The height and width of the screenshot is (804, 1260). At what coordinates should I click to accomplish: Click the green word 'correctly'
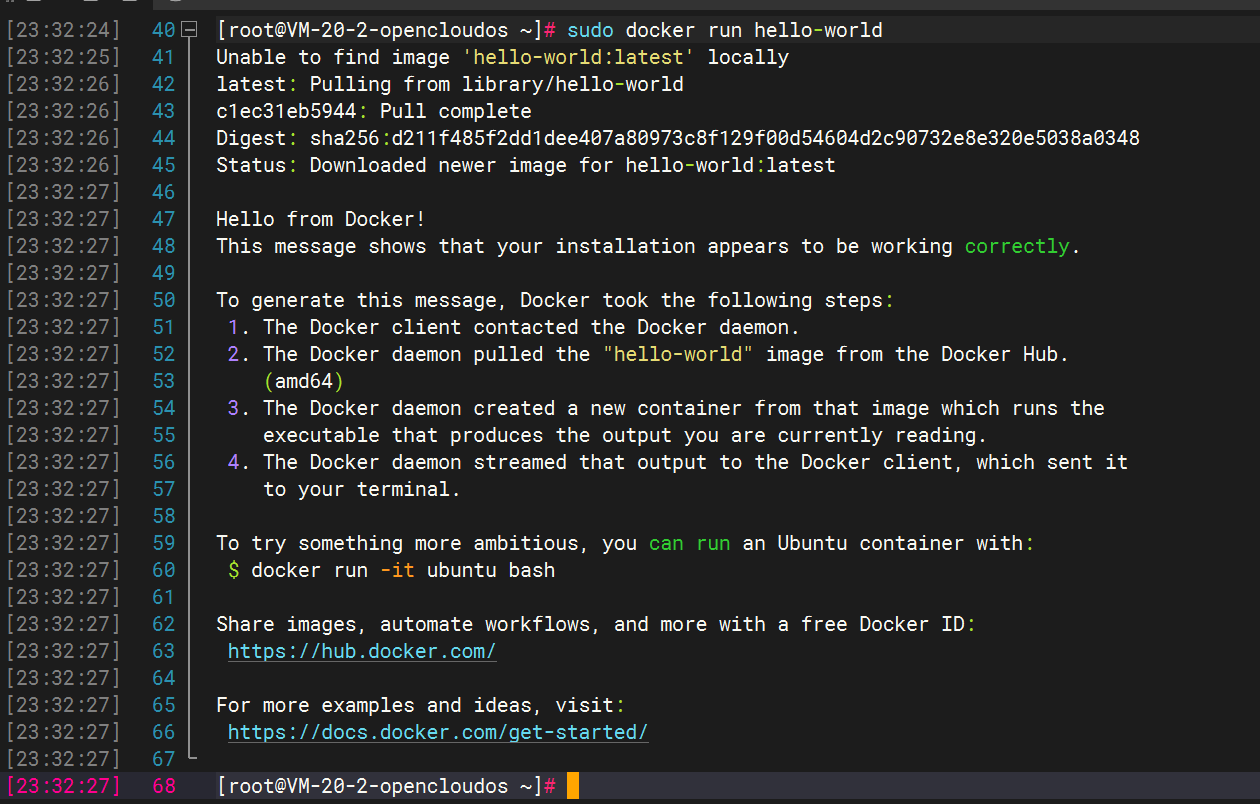click(1017, 246)
